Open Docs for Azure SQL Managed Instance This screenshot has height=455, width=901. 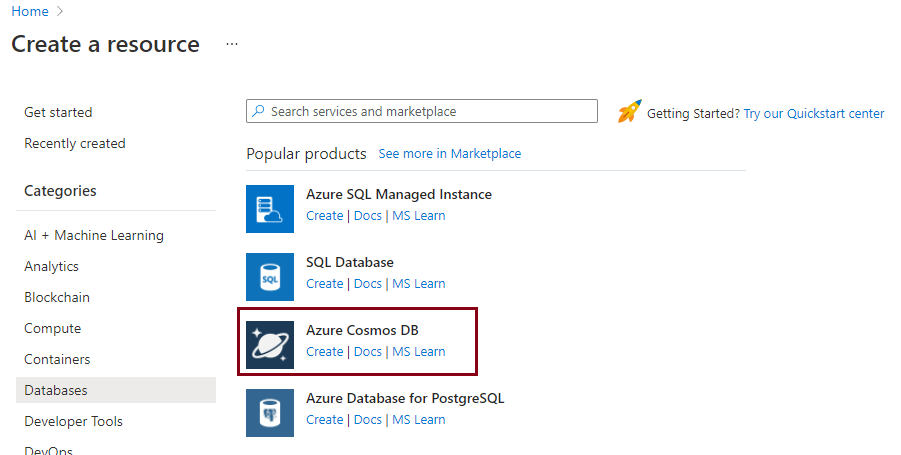pyautogui.click(x=368, y=215)
